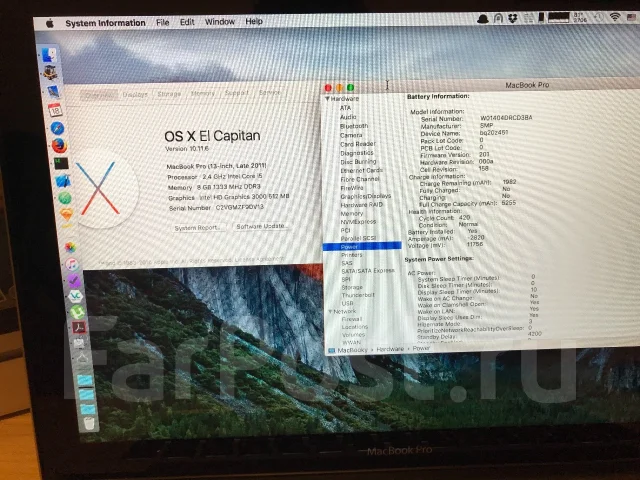Select Bluetooth in the Hardware list
Screen dimensions: 640x480
[x=354, y=126]
